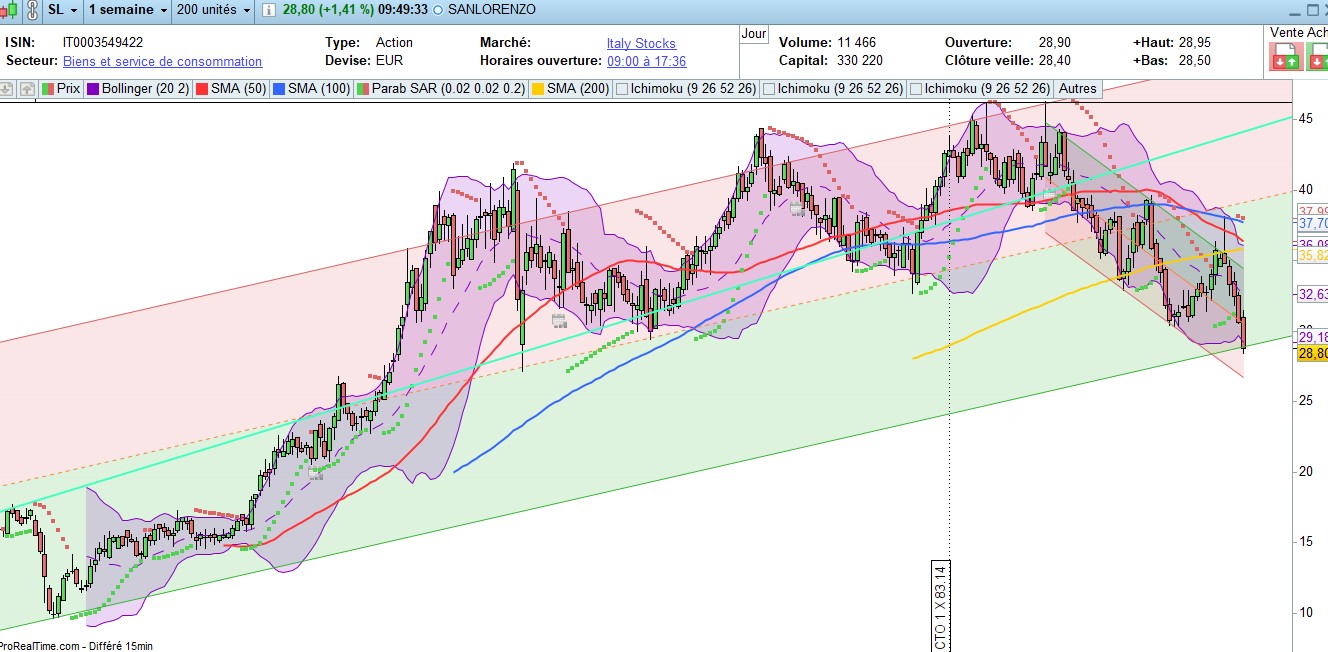Select the 'Prix' indicator label
This screenshot has height=652, width=1328.
click(x=68, y=88)
